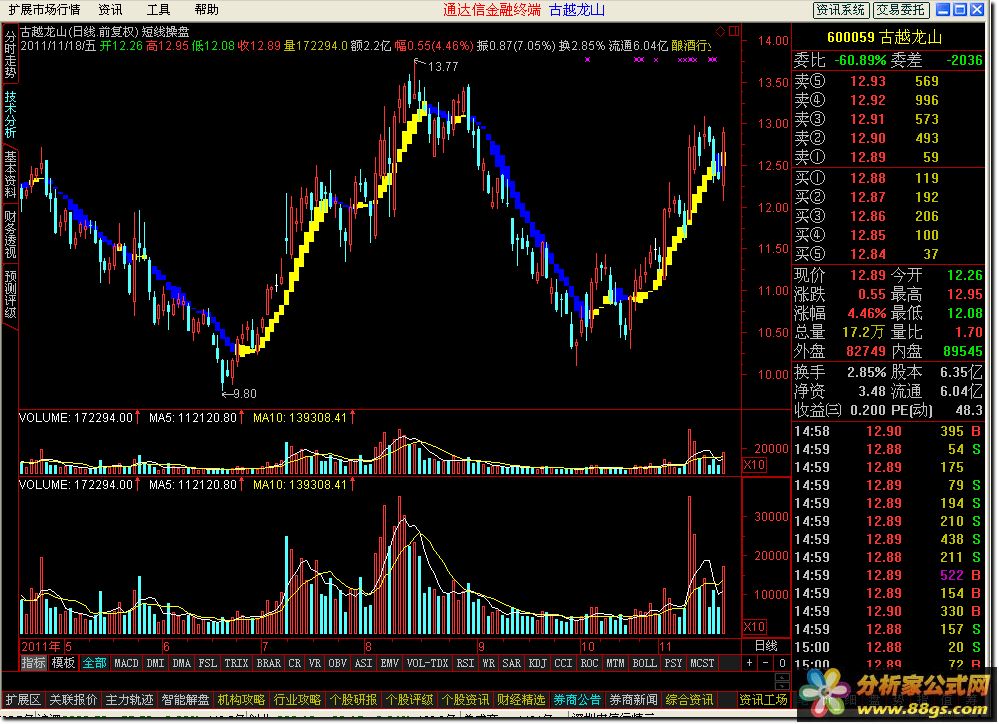Image resolution: width=999 pixels, height=724 pixels.
Task: Open the 个股评级 bottom tab
Action: [x=409, y=700]
